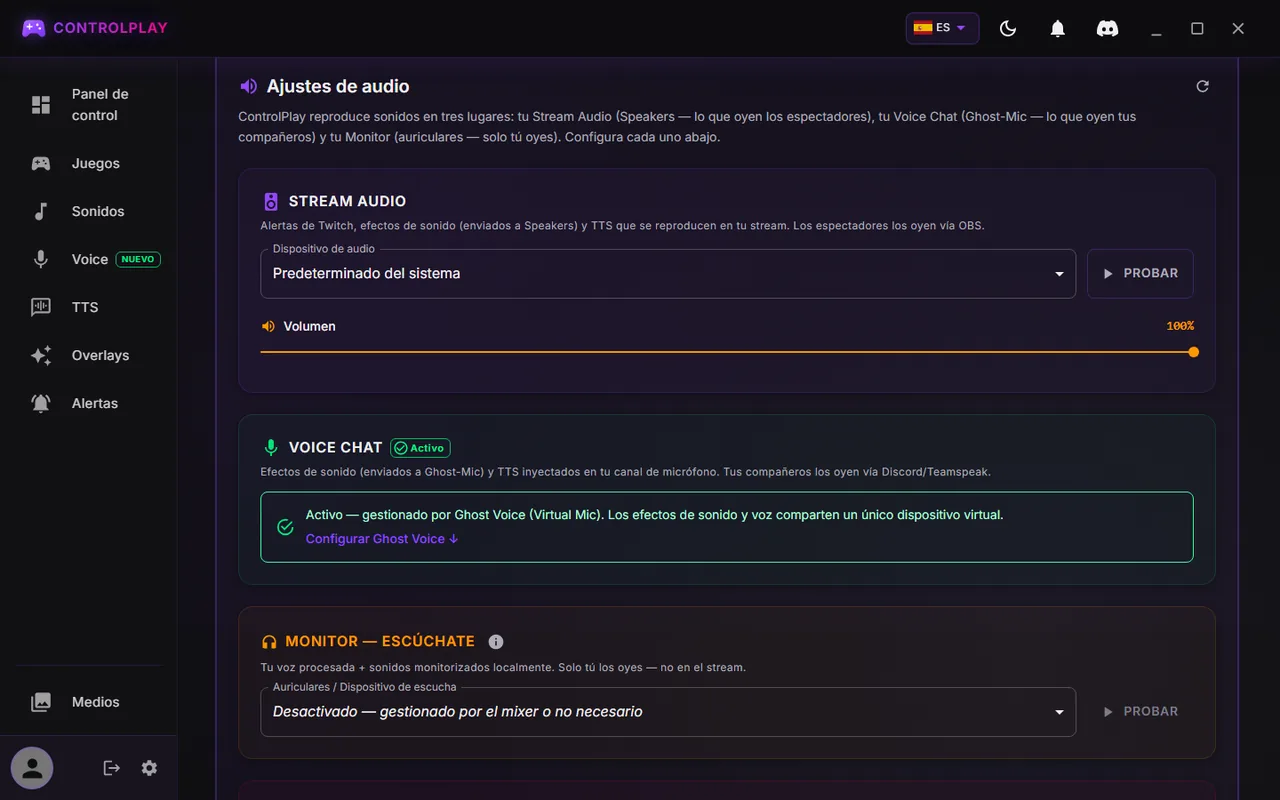Click the info icon beside Monitor — Escúchate

(x=496, y=642)
